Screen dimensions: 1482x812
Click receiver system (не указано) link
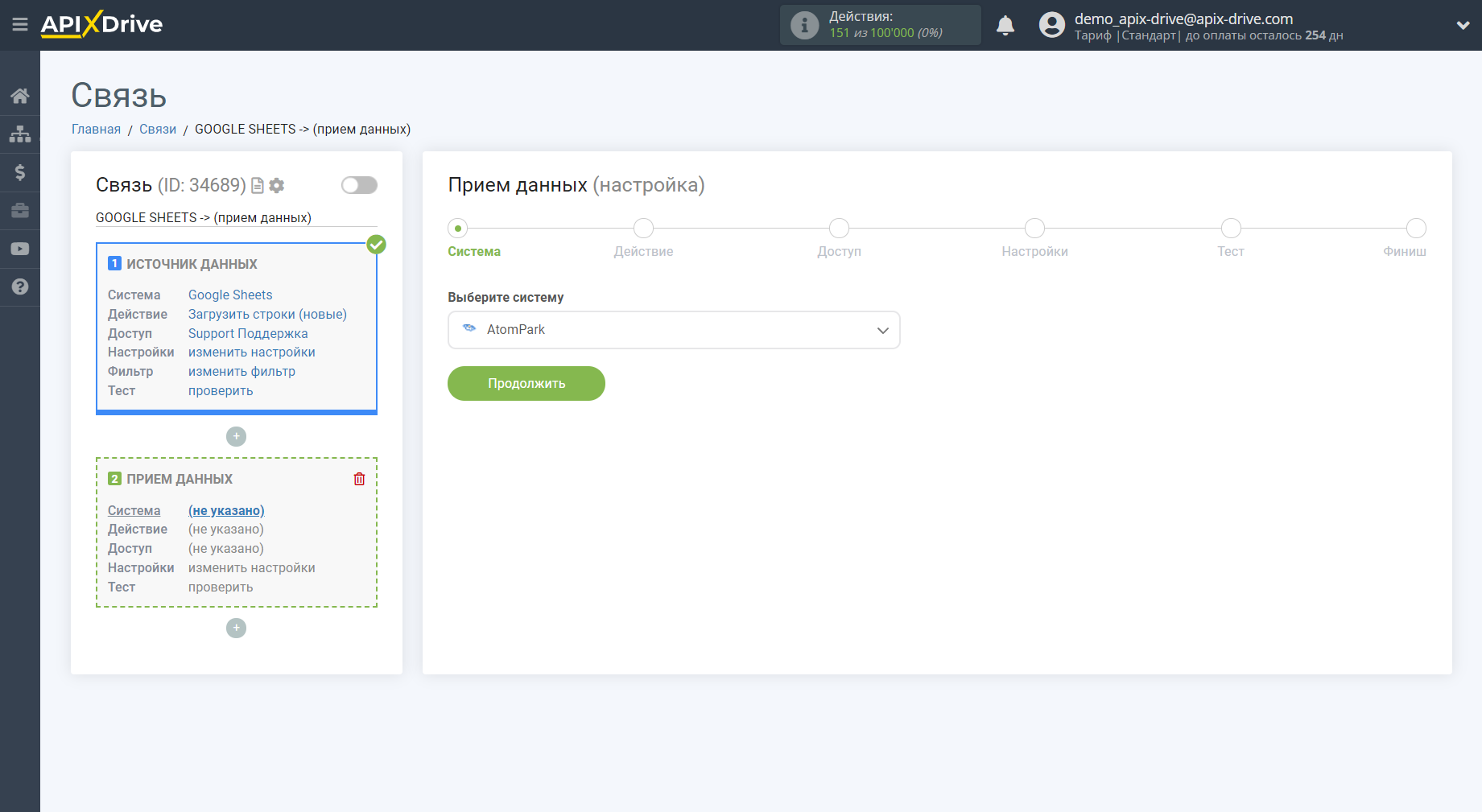[x=226, y=510]
